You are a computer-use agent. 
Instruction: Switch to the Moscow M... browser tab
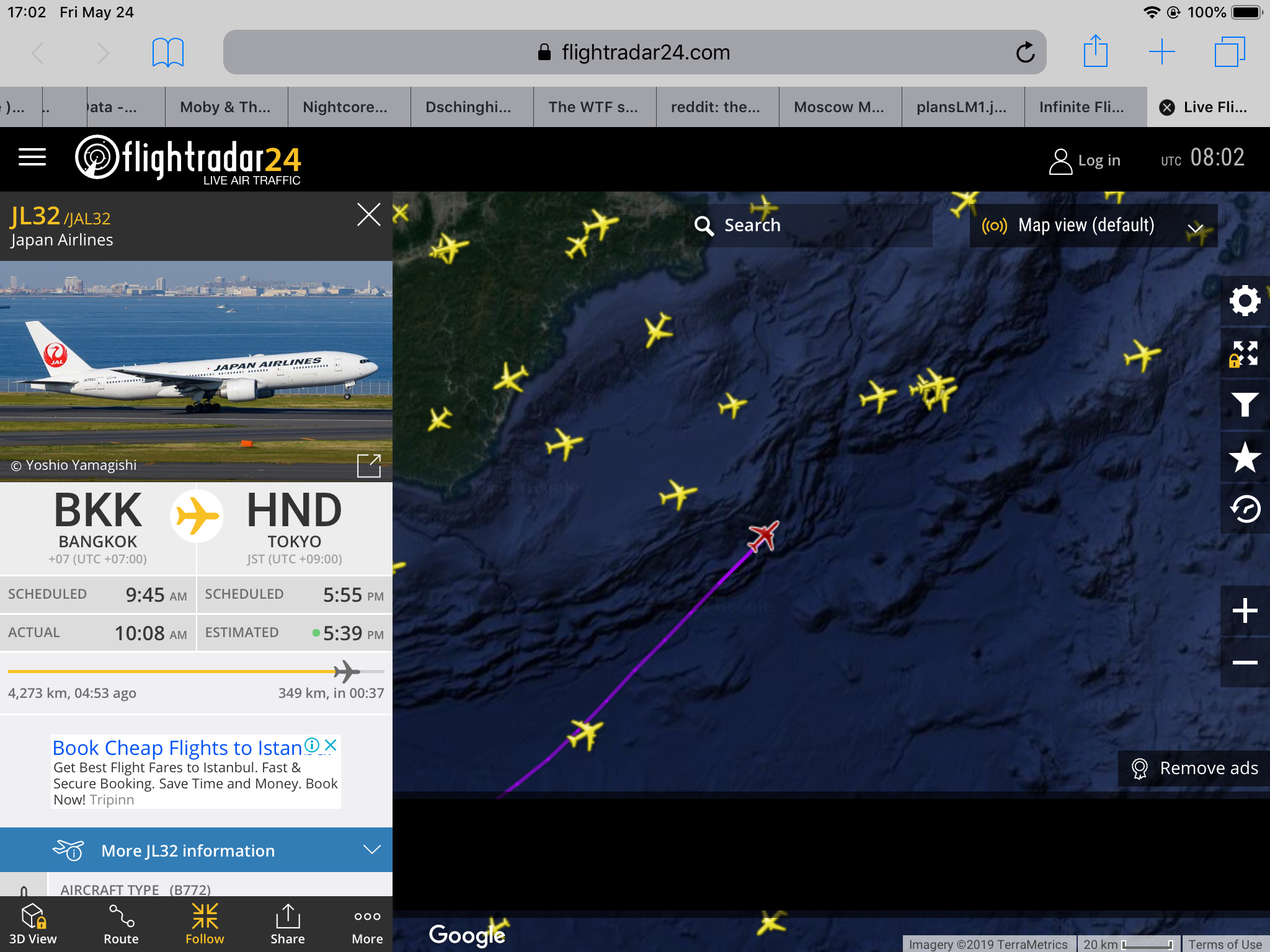pos(840,107)
